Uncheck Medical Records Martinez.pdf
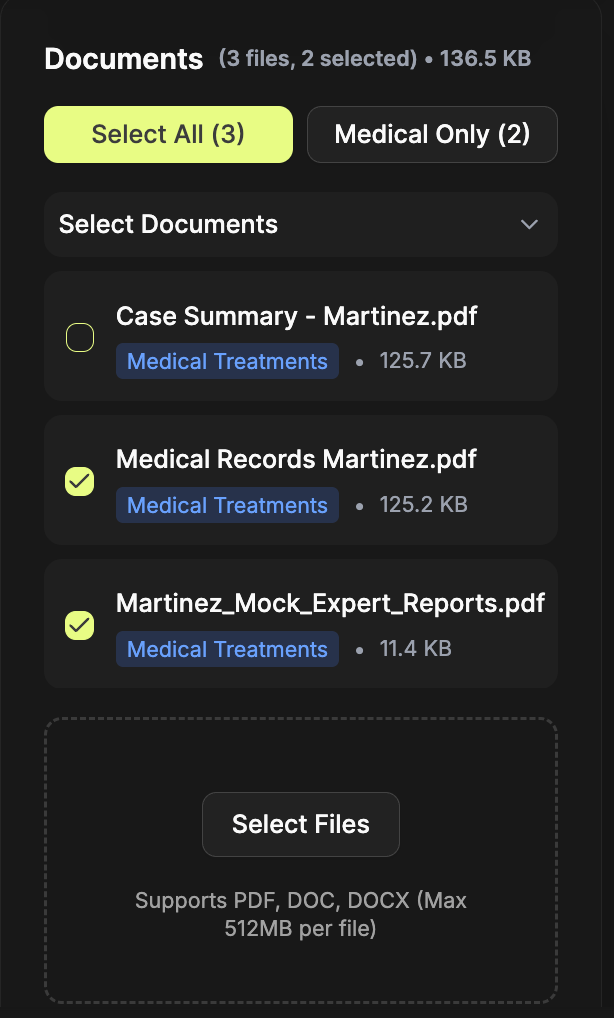This screenshot has width=614, height=1018. [80, 481]
